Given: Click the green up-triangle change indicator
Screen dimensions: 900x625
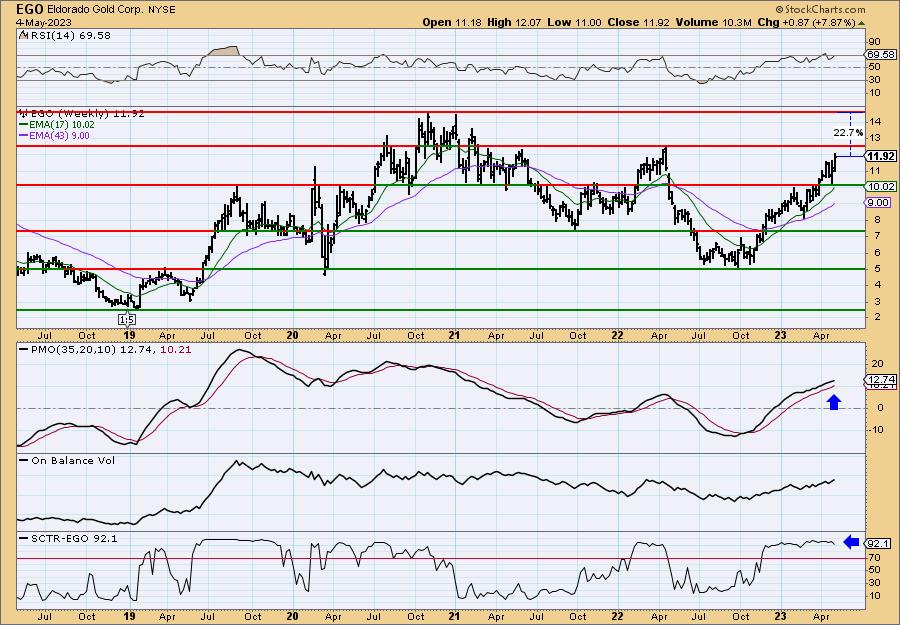Looking at the screenshot, I should point(861,22).
